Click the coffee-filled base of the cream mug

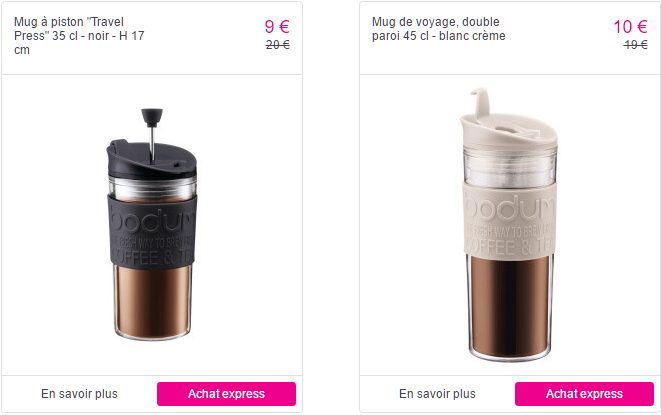510,308
